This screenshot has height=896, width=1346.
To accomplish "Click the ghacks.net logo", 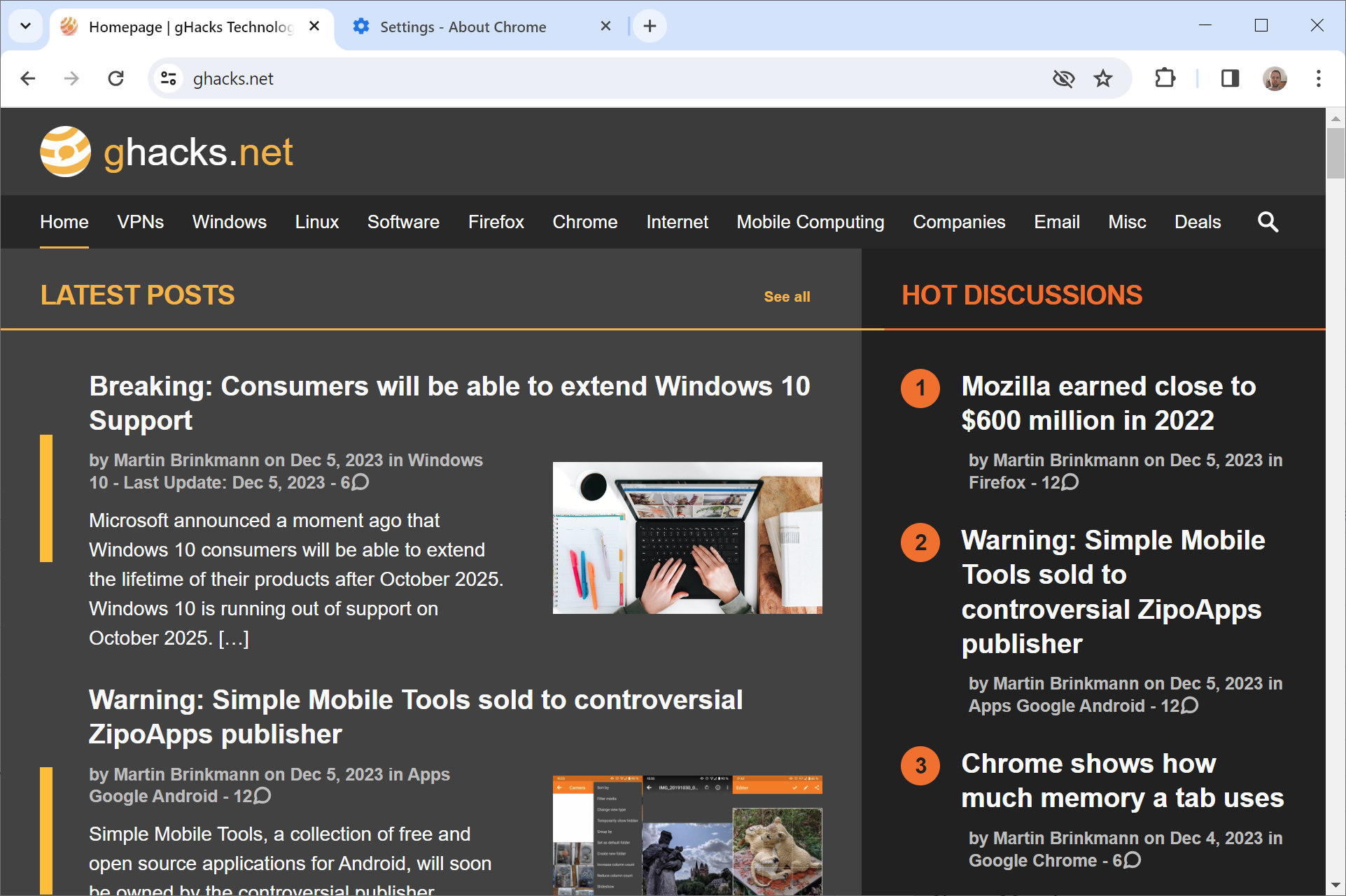I will (167, 152).
